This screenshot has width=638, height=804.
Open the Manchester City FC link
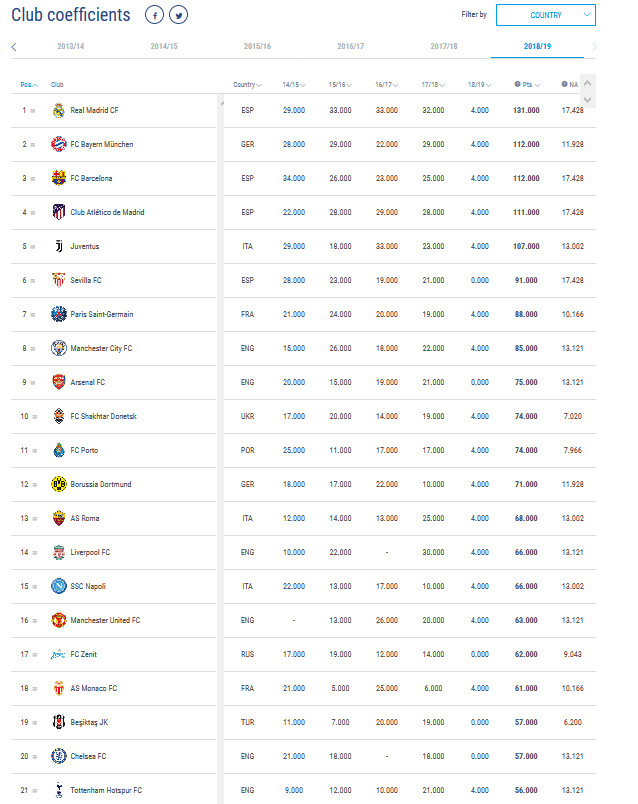101,348
